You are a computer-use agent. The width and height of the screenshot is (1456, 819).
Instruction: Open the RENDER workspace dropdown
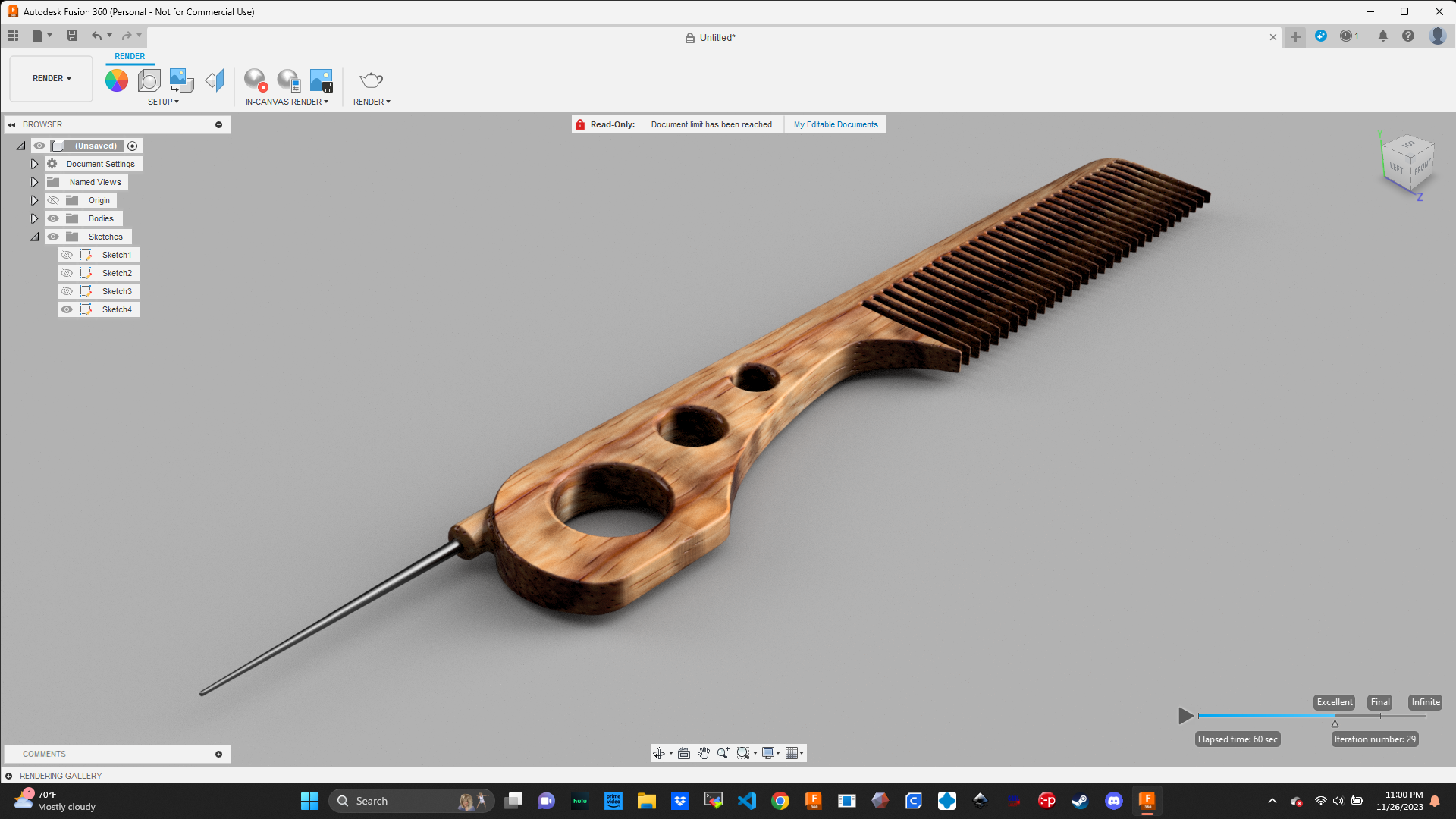(52, 78)
